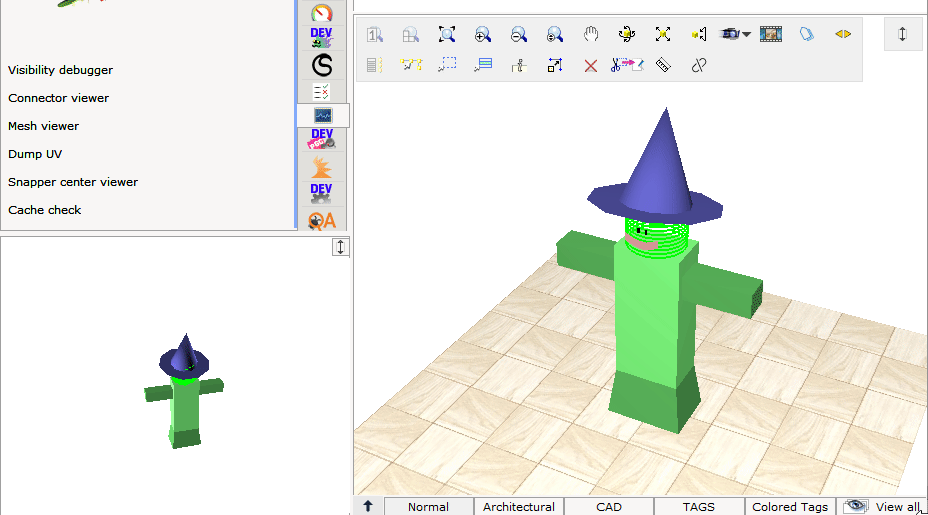Image resolution: width=928 pixels, height=515 pixels.
Task: Select the dashed rectangle selection tool
Action: click(447, 65)
